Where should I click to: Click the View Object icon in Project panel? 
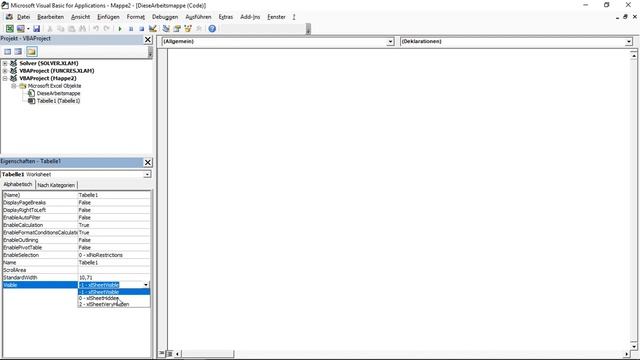coord(18,51)
